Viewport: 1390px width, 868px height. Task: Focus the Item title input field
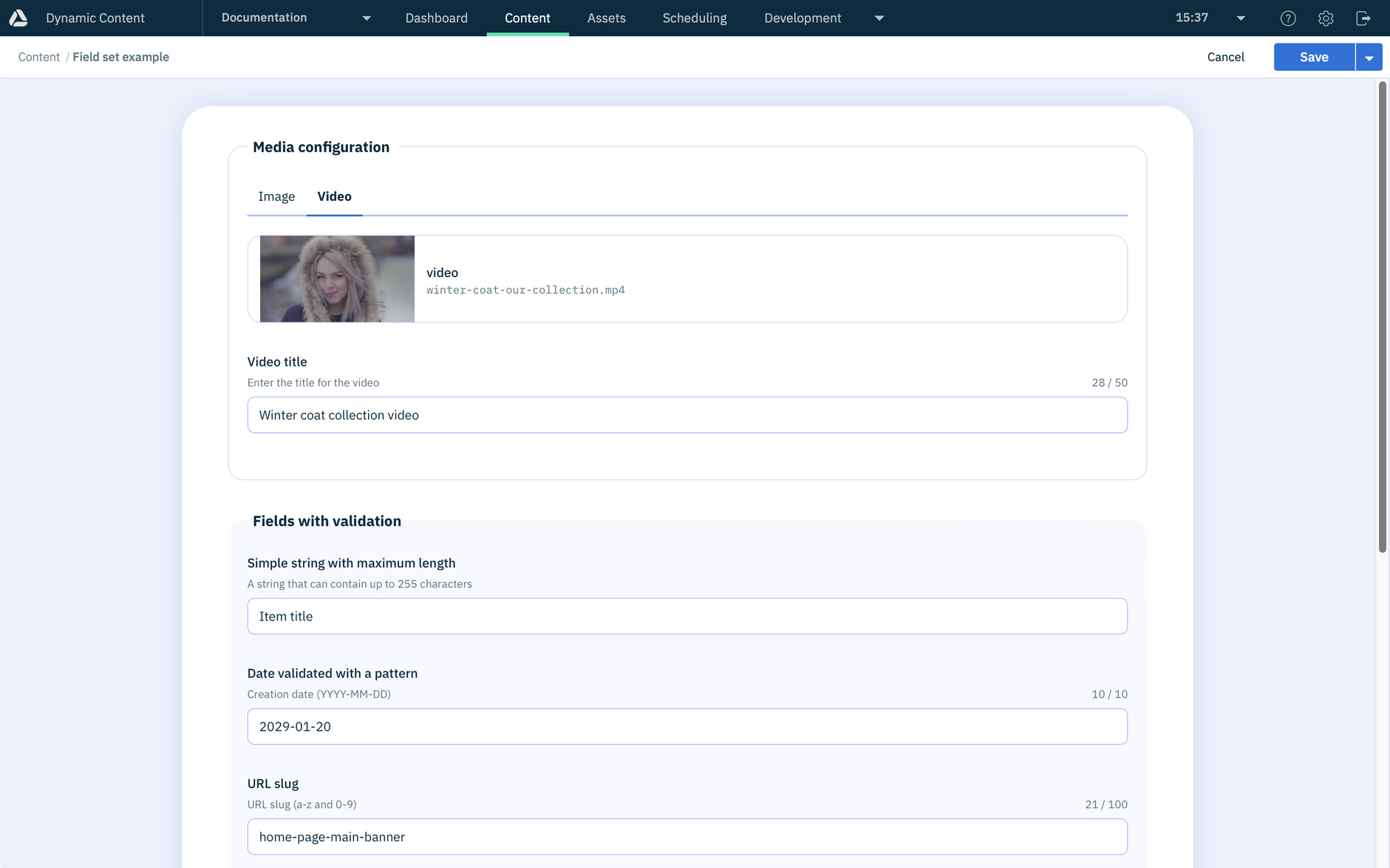click(x=687, y=616)
